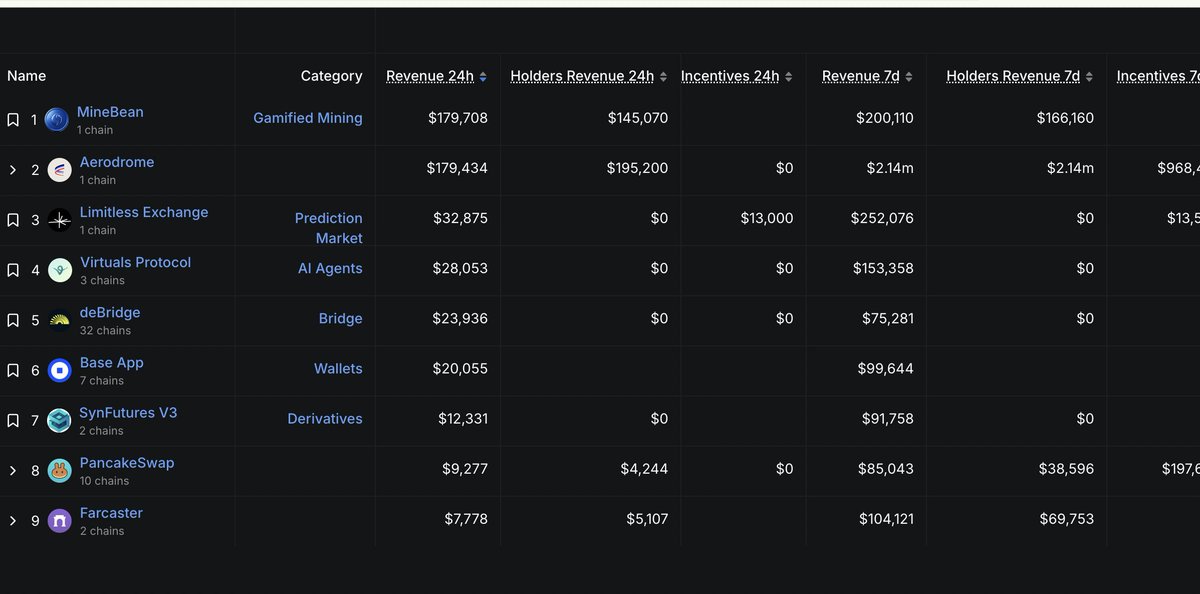Click the deBridge logo icon

60,320
